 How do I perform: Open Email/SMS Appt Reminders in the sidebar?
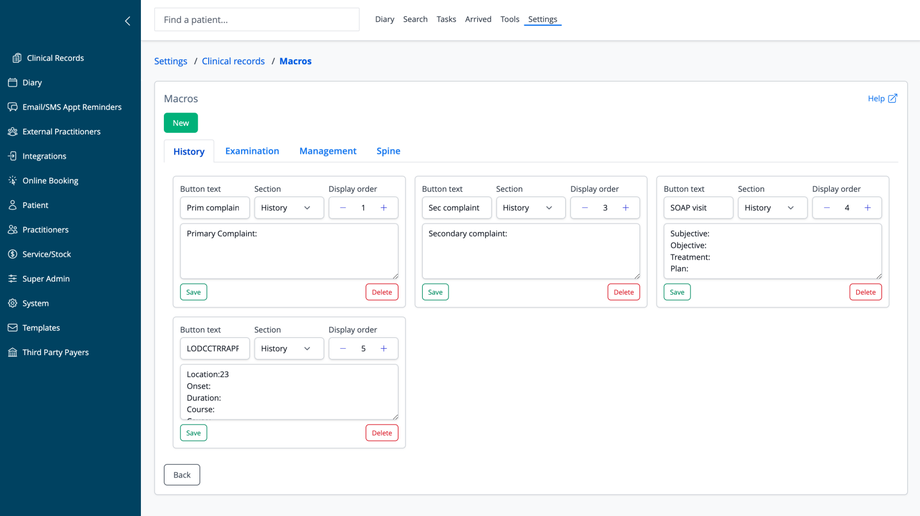pos(71,107)
